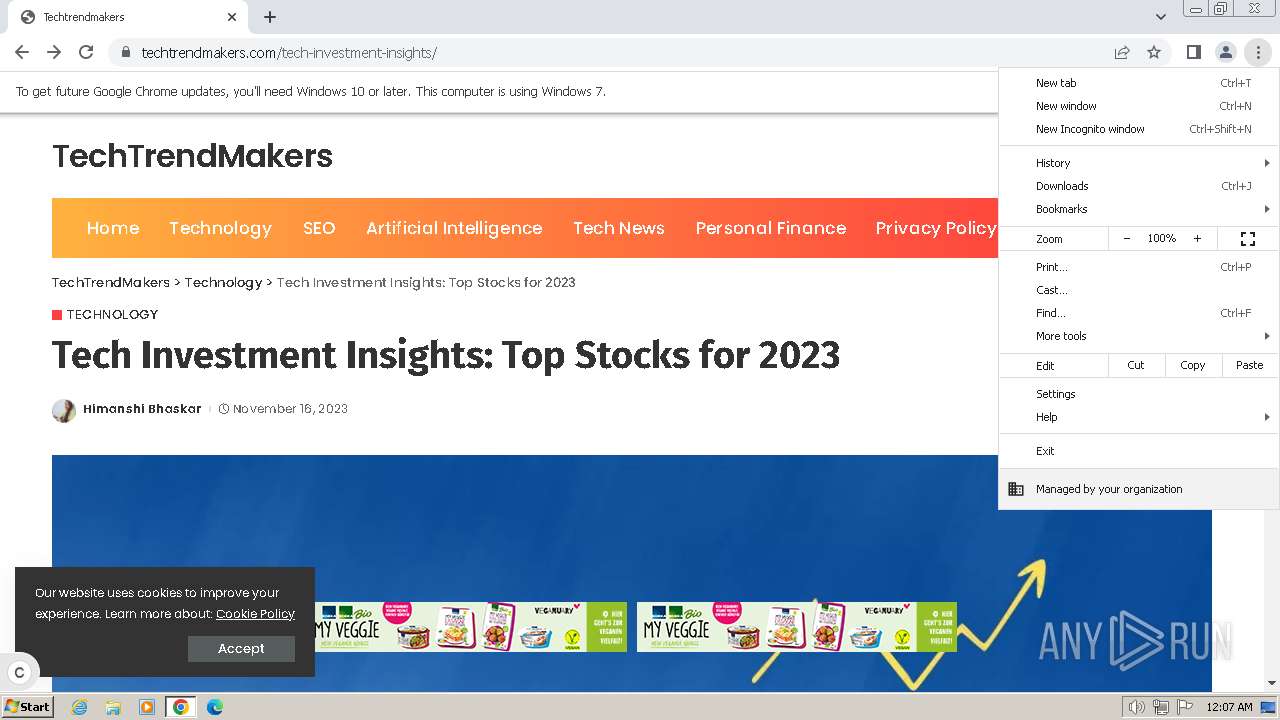Click Copy in the Edit row
The height and width of the screenshot is (720, 1280).
click(1193, 365)
